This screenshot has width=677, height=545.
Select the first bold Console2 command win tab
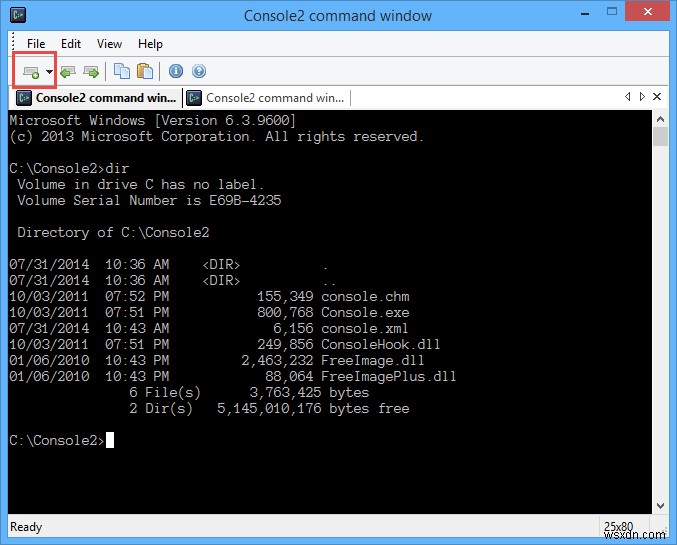click(96, 98)
